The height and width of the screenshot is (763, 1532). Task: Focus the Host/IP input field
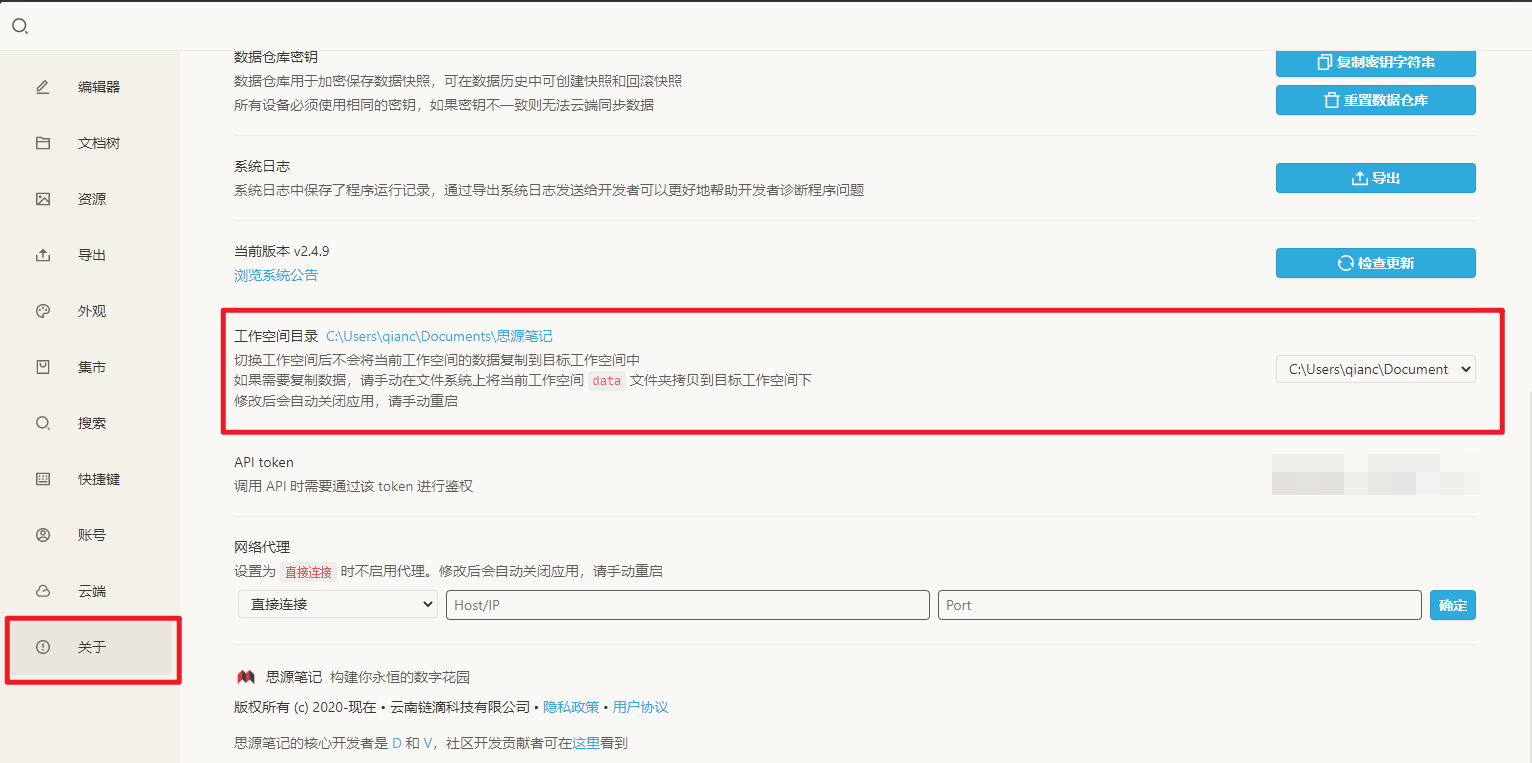coord(688,605)
